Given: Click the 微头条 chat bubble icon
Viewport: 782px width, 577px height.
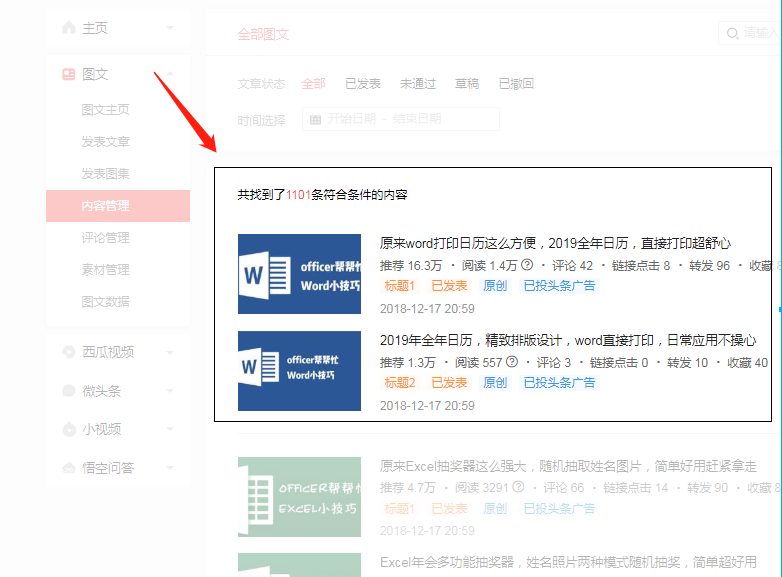Looking at the screenshot, I should coord(69,390).
